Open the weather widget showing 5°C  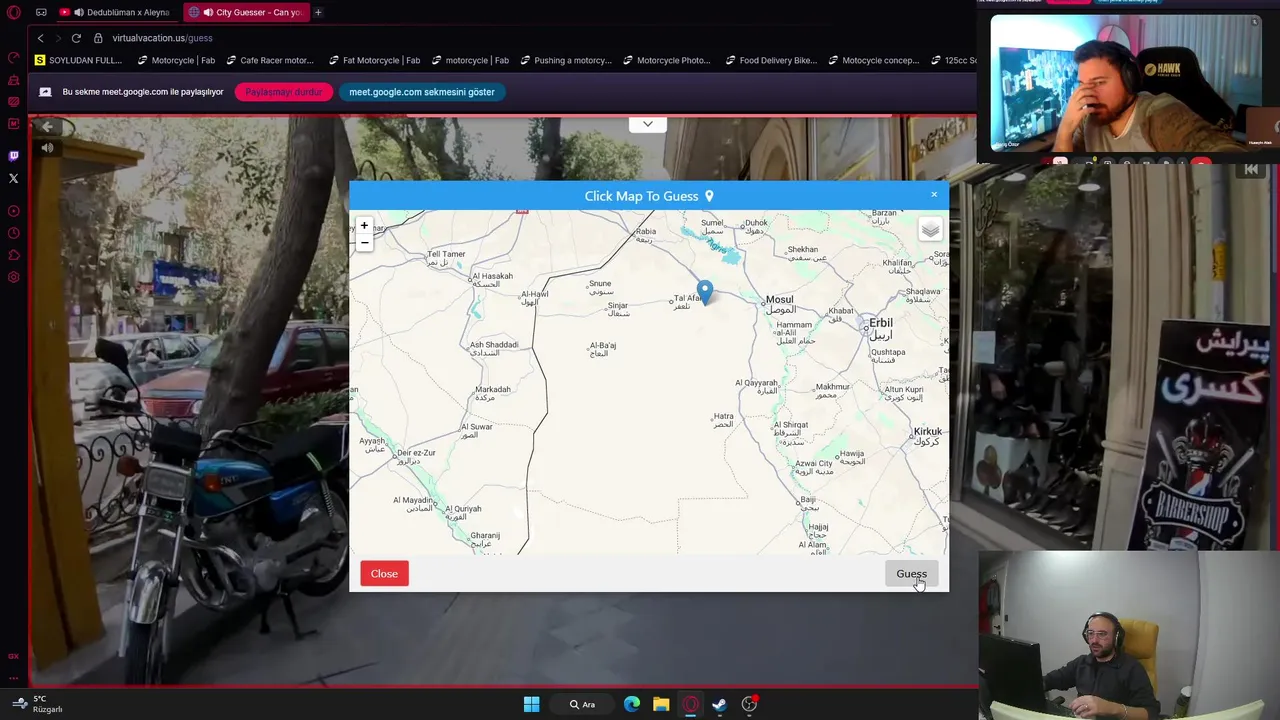coord(38,704)
